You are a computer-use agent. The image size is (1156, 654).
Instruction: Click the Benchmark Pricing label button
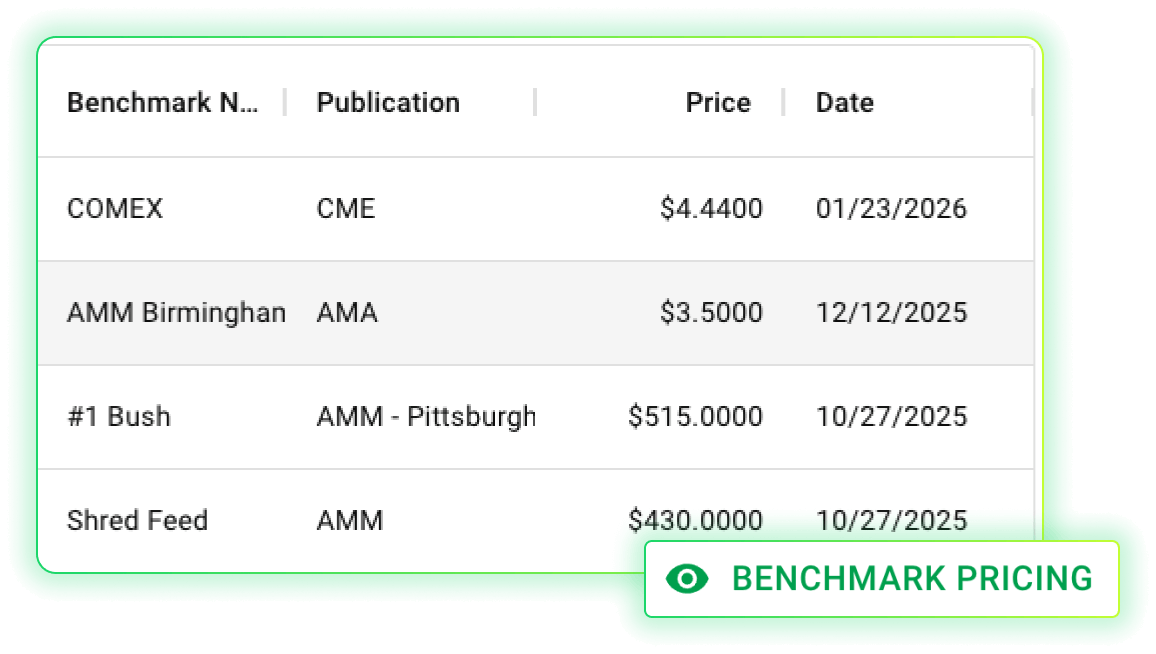point(911,578)
